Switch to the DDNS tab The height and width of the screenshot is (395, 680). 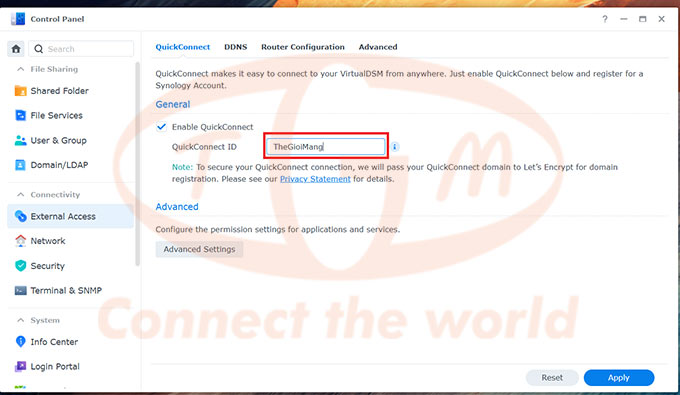(235, 47)
